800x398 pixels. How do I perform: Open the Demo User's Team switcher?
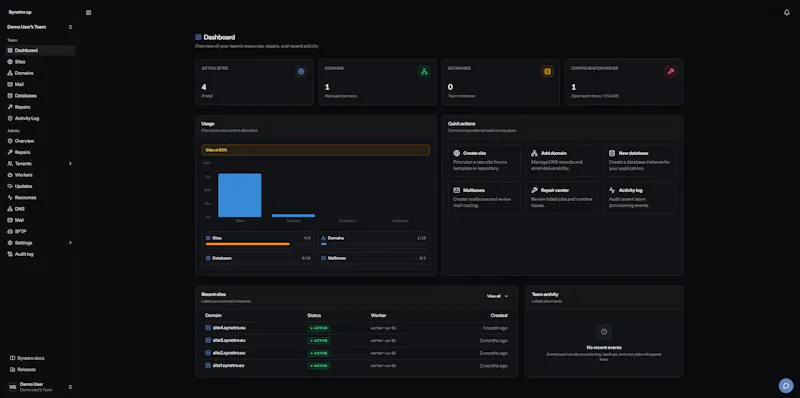tap(40, 27)
